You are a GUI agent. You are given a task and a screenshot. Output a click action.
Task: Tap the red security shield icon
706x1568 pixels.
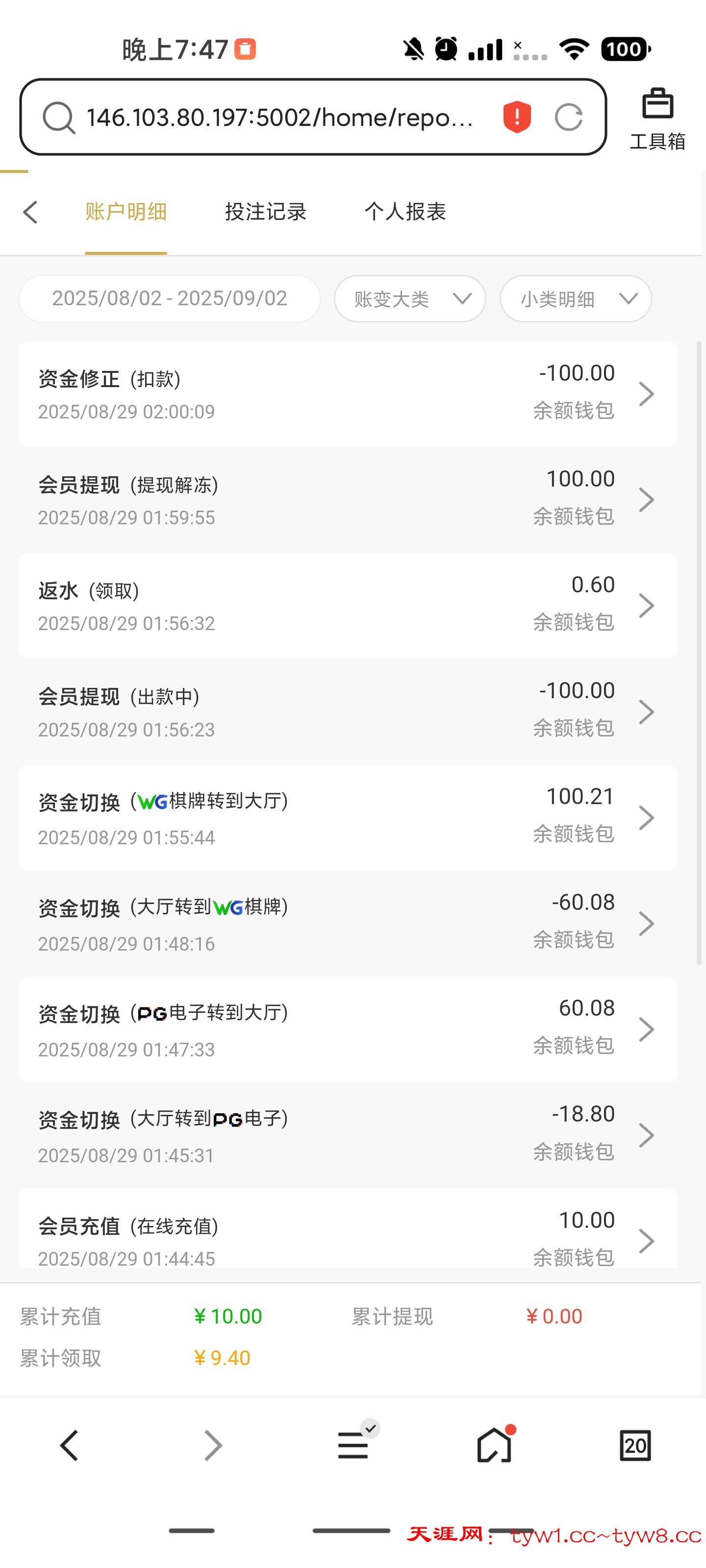coord(517,117)
